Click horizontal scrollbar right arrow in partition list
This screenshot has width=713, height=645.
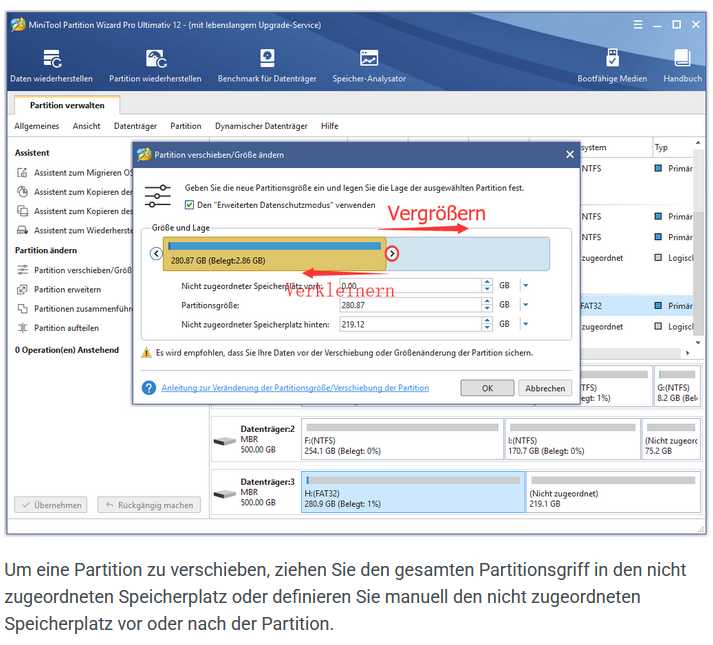[687, 353]
